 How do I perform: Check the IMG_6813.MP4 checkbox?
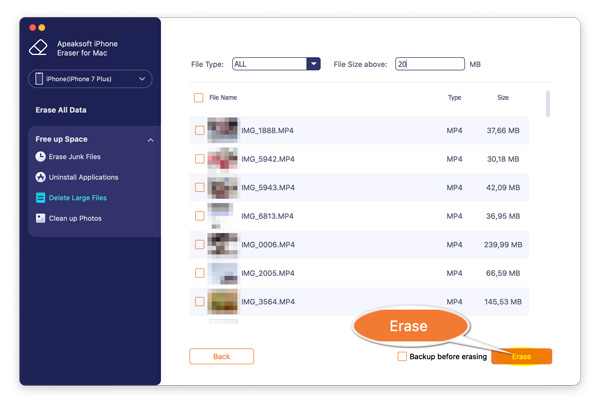click(200, 216)
